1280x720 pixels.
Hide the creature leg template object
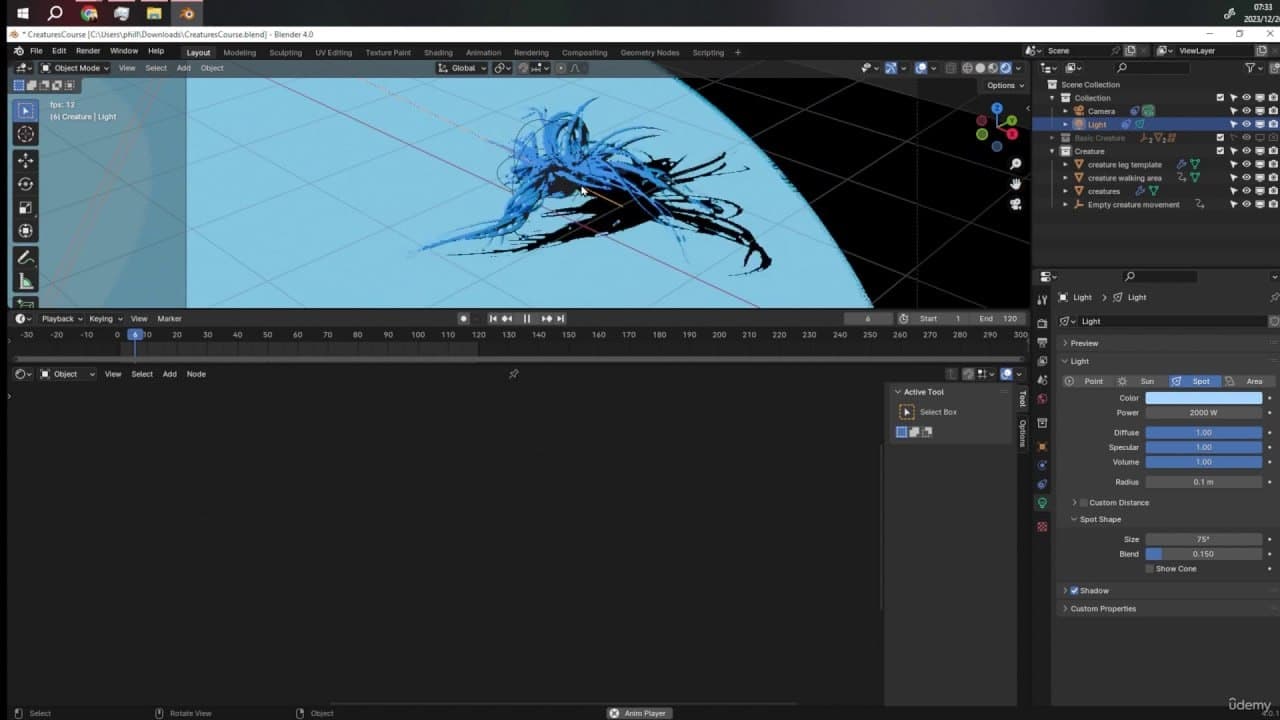pyautogui.click(x=1246, y=164)
